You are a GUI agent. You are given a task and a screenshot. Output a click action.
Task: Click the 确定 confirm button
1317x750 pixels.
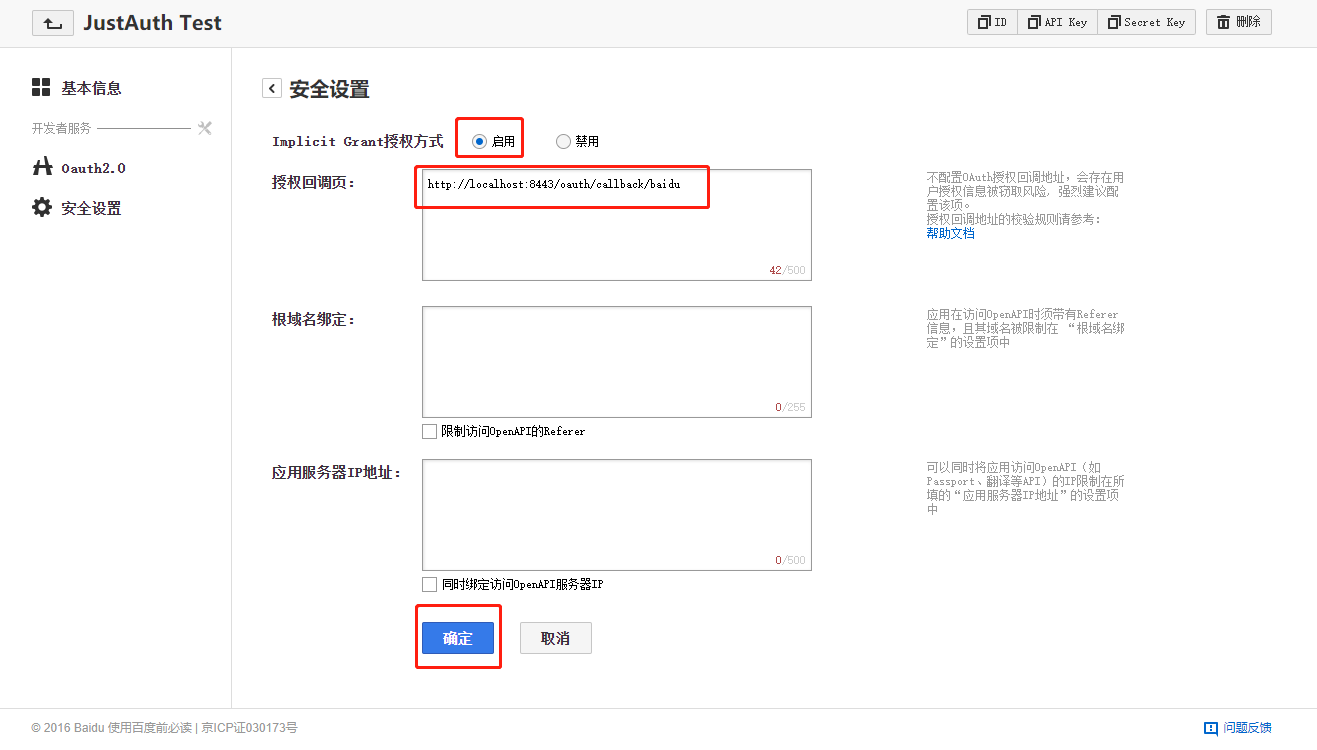pos(458,638)
